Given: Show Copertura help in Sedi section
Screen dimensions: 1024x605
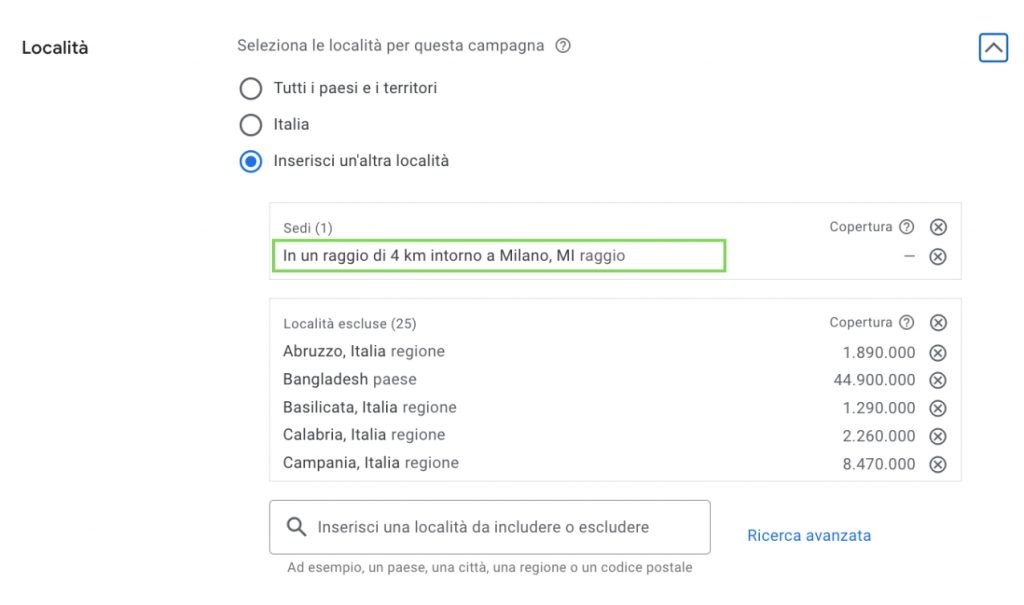Looking at the screenshot, I should [906, 227].
